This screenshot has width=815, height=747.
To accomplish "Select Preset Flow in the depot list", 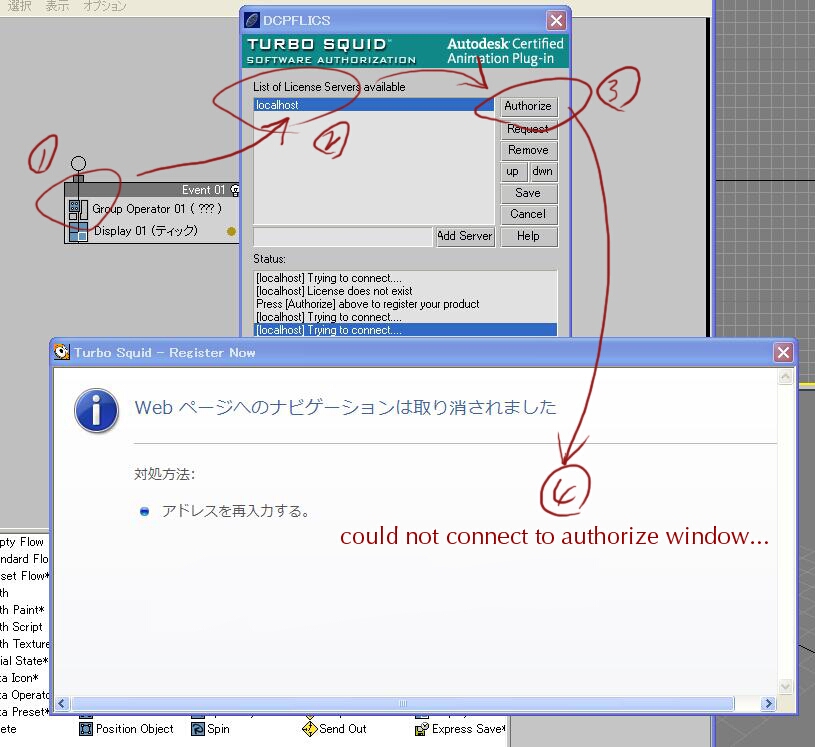I will click(x=24, y=576).
